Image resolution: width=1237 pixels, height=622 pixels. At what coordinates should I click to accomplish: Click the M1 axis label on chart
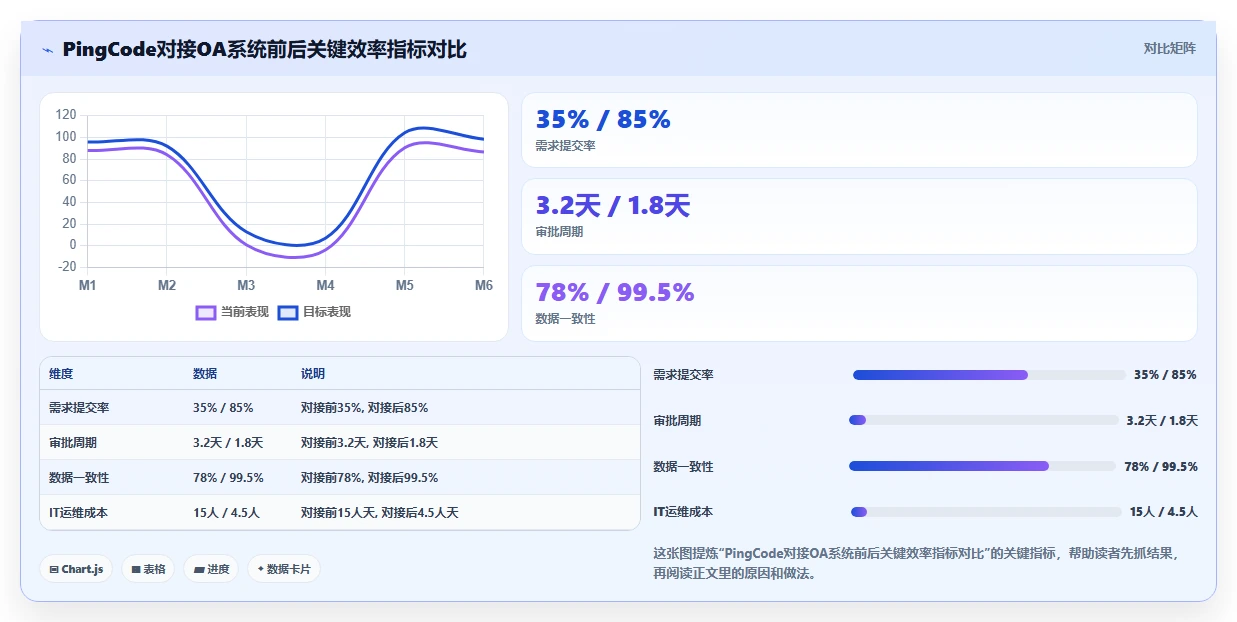(x=88, y=285)
